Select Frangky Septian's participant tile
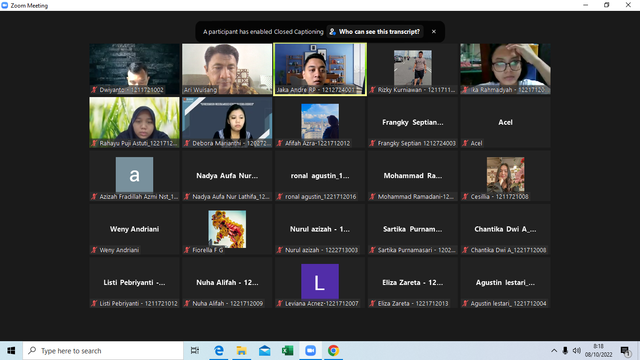 click(413, 122)
